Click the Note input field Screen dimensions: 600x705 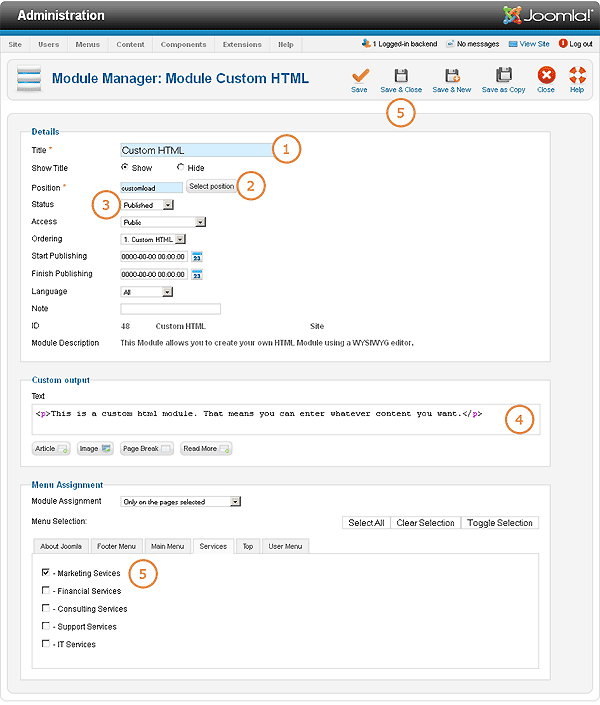point(170,309)
